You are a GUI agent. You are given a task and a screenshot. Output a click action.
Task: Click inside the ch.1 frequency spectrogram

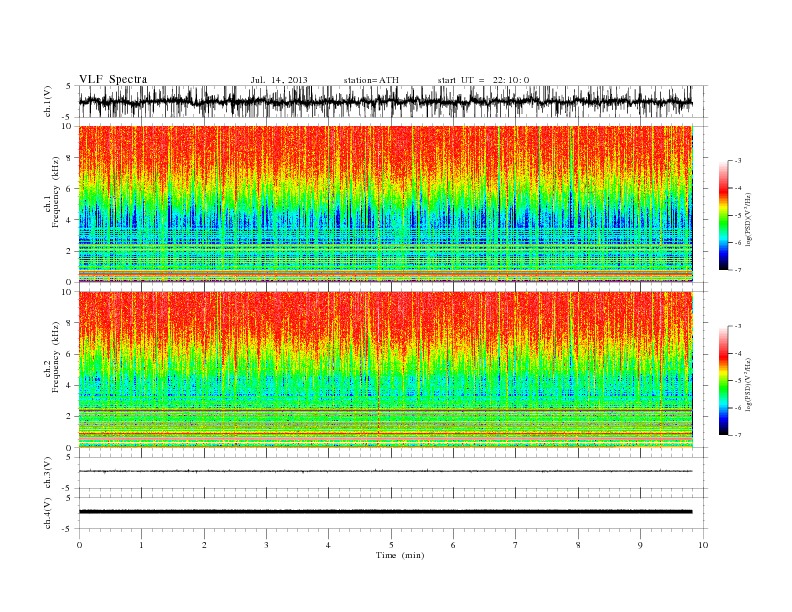click(x=385, y=204)
